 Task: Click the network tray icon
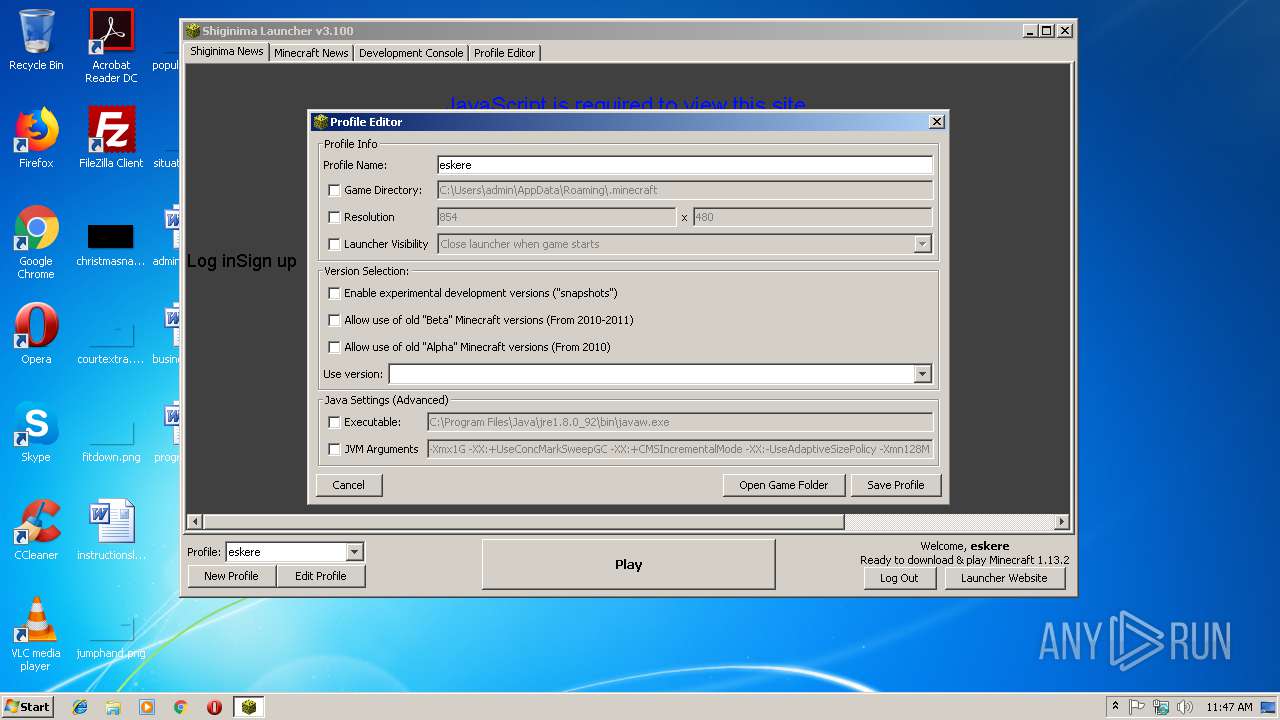[1161, 707]
